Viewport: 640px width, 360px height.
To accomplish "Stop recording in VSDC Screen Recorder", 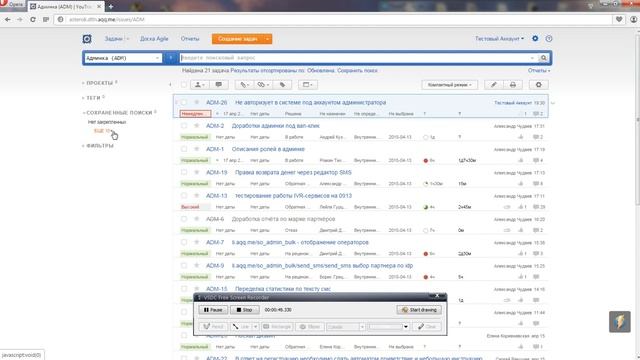I will point(244,310).
